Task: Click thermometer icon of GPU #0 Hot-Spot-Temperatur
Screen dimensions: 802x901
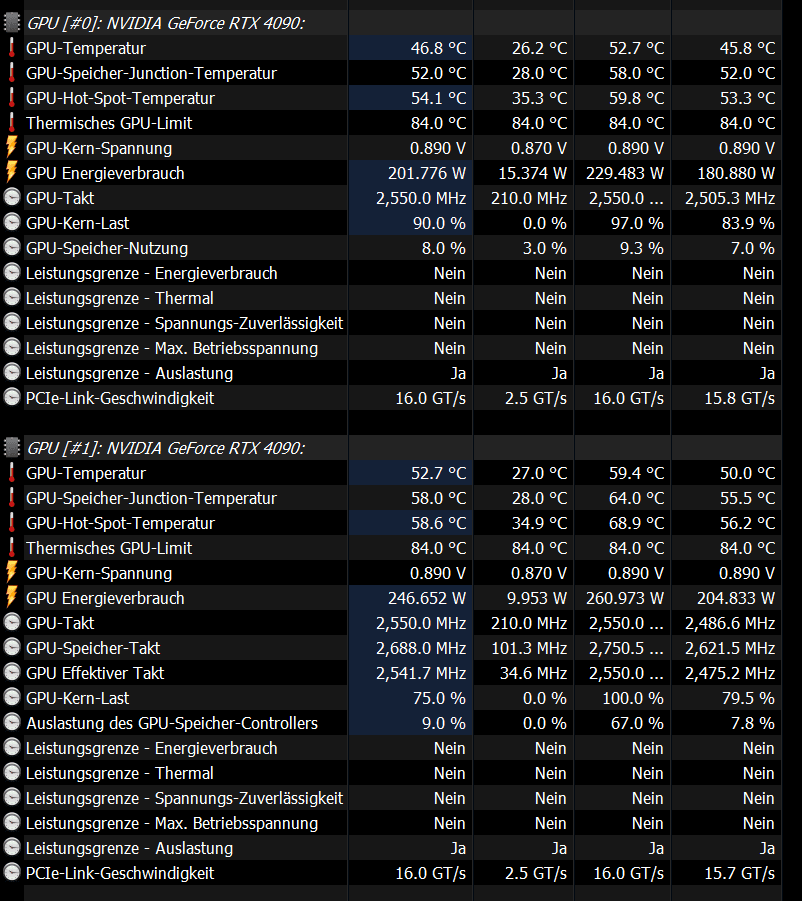Action: point(11,98)
